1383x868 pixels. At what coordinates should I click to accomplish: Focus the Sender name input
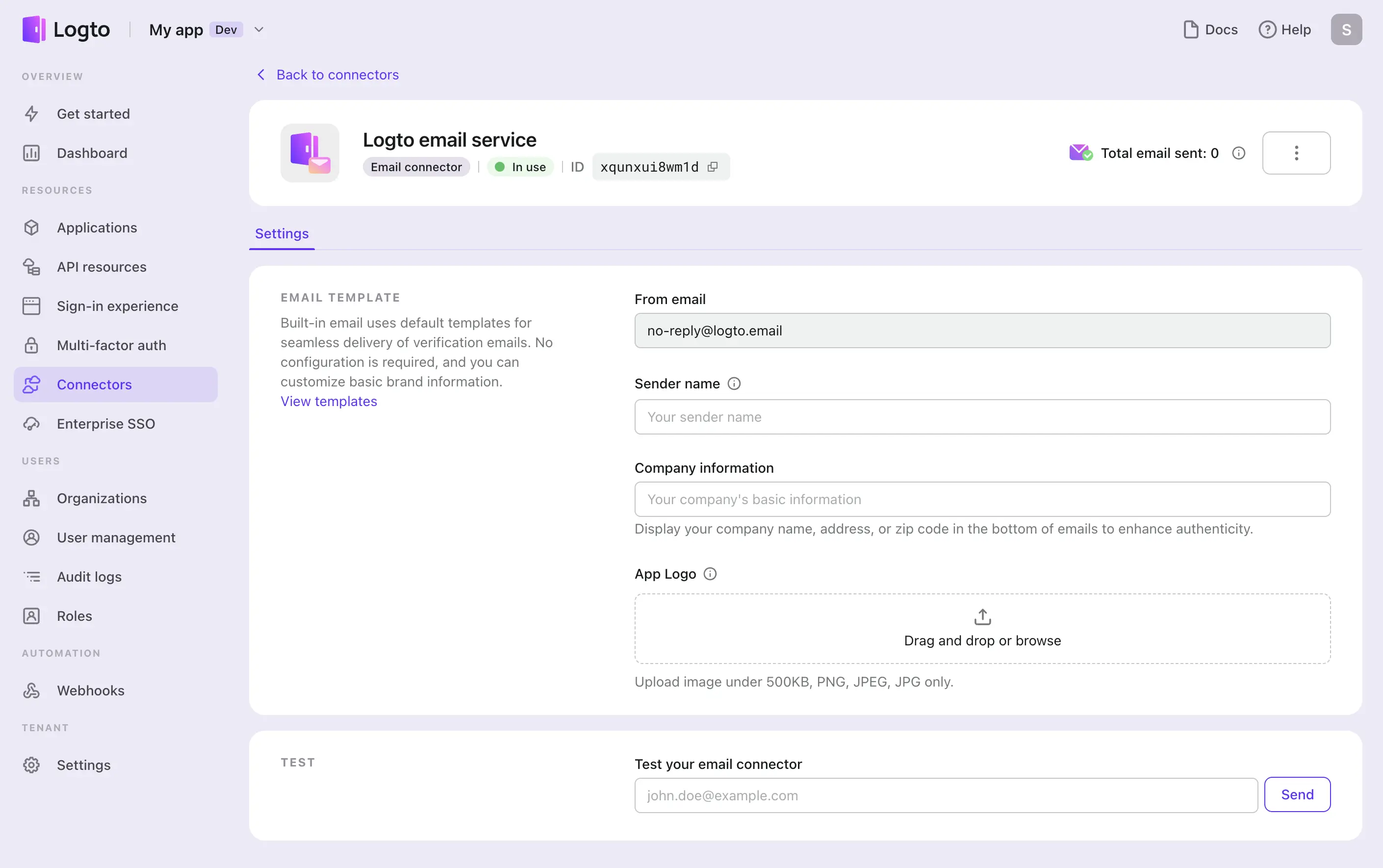[x=982, y=417]
